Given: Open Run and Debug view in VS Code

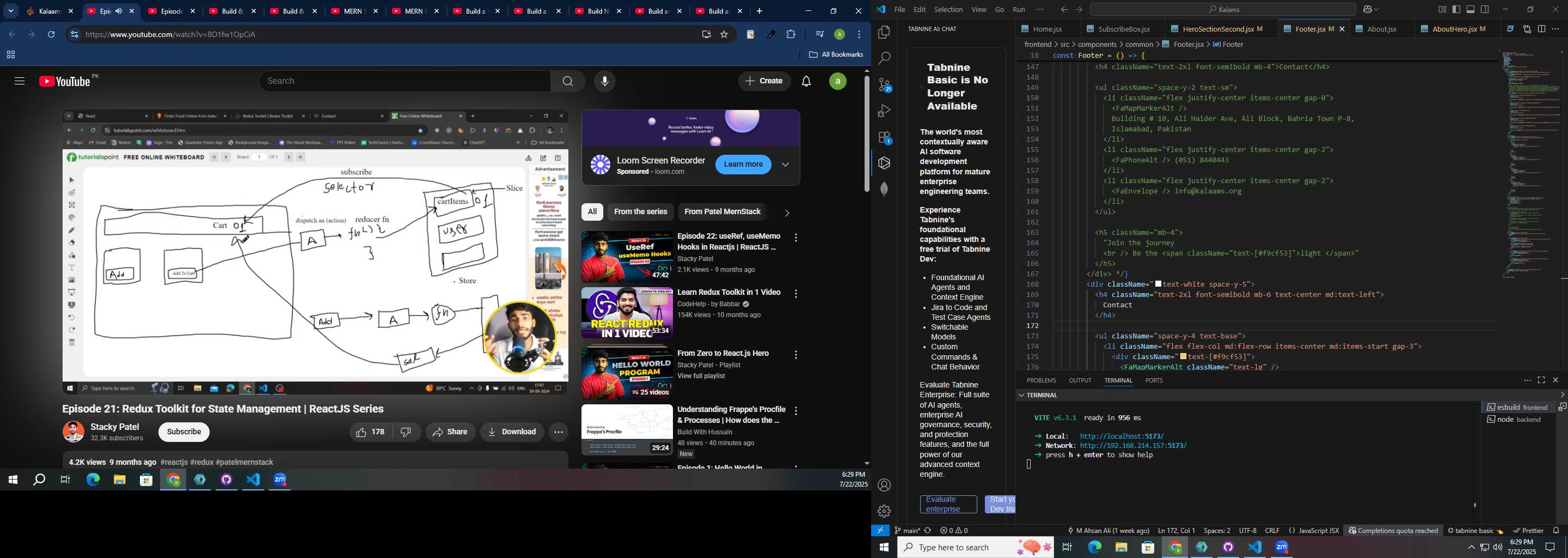Looking at the screenshot, I should 884,111.
